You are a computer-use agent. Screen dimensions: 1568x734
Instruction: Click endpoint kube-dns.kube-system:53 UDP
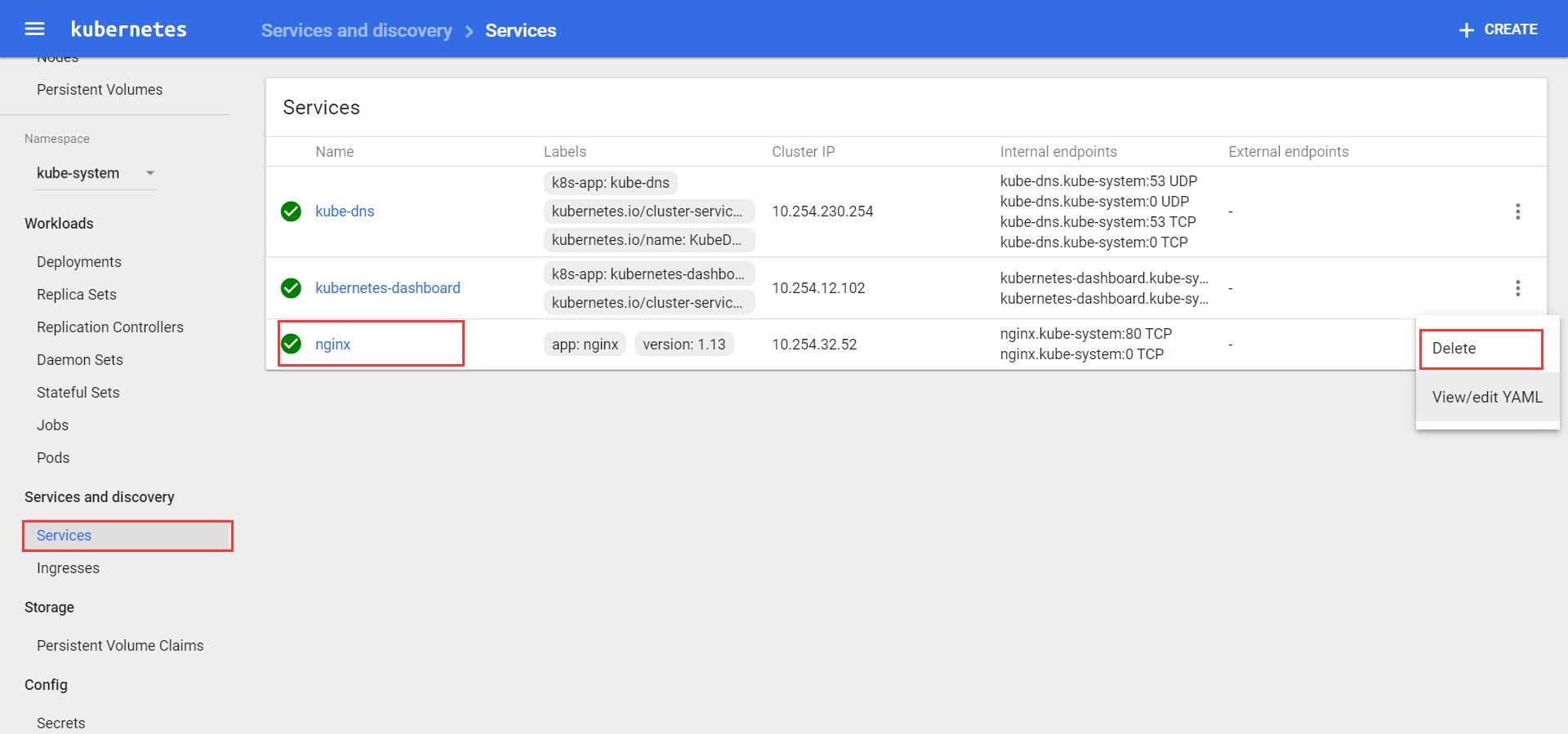(x=1098, y=181)
